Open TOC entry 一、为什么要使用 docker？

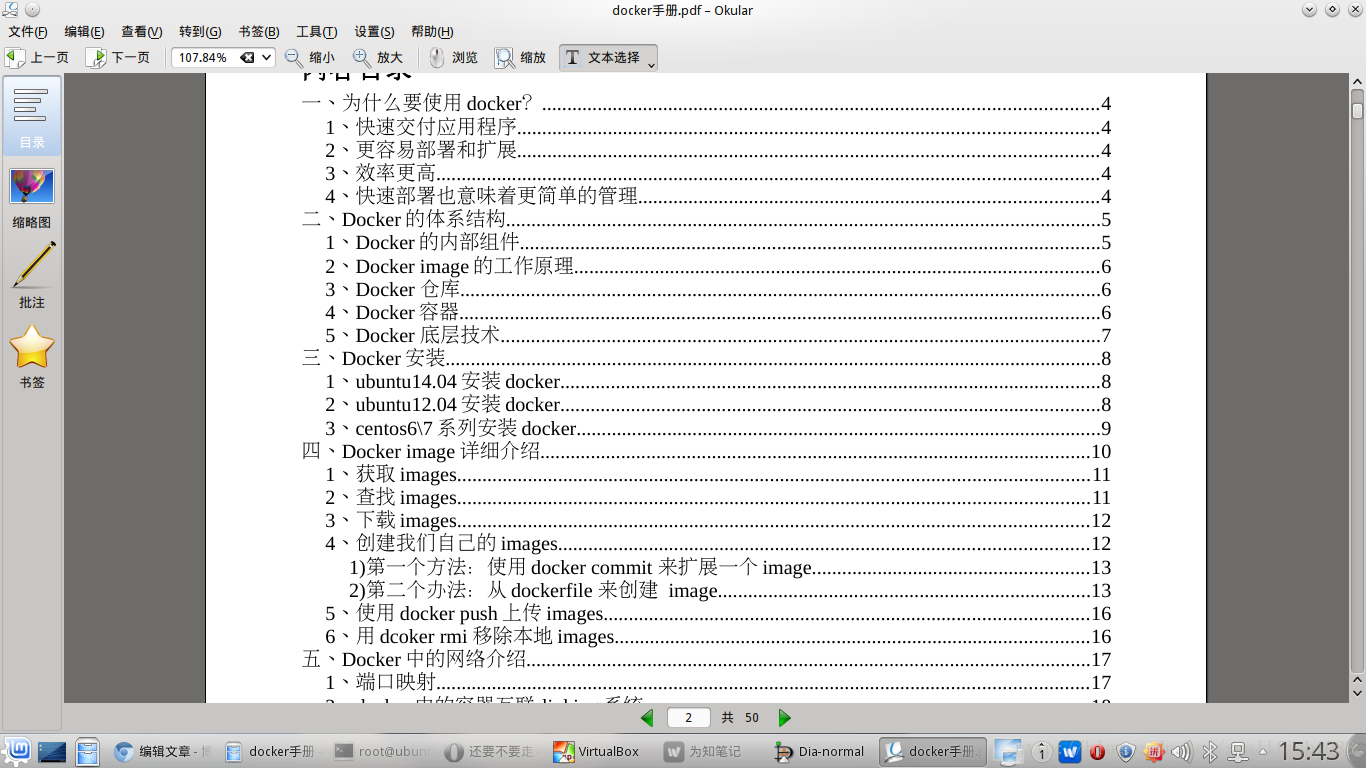pyautogui.click(x=706, y=104)
